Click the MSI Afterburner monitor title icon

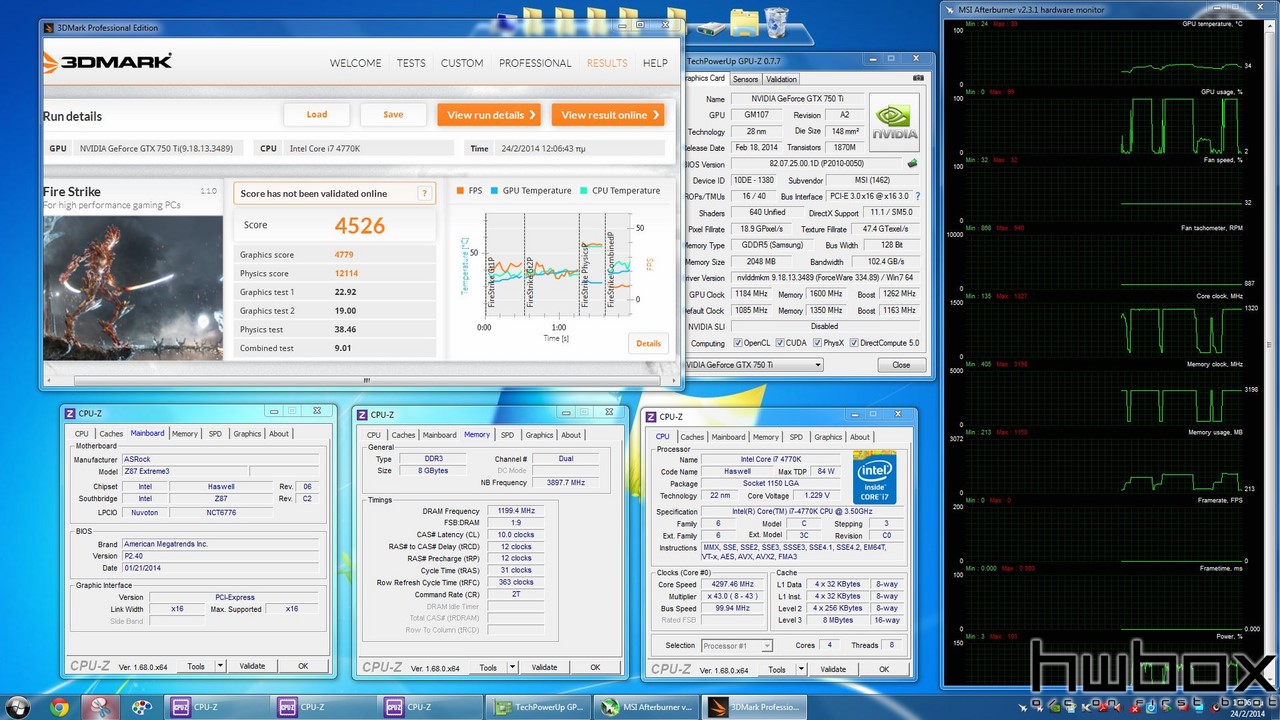(950, 10)
